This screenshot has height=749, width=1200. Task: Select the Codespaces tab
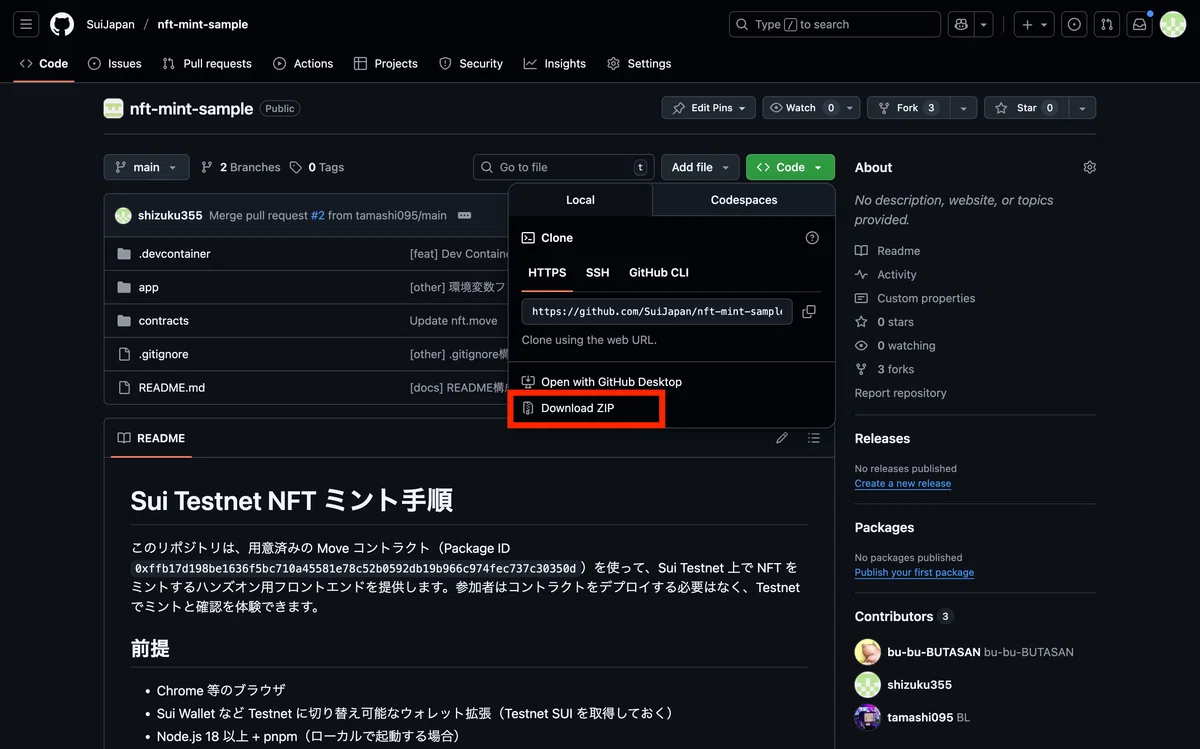click(744, 200)
